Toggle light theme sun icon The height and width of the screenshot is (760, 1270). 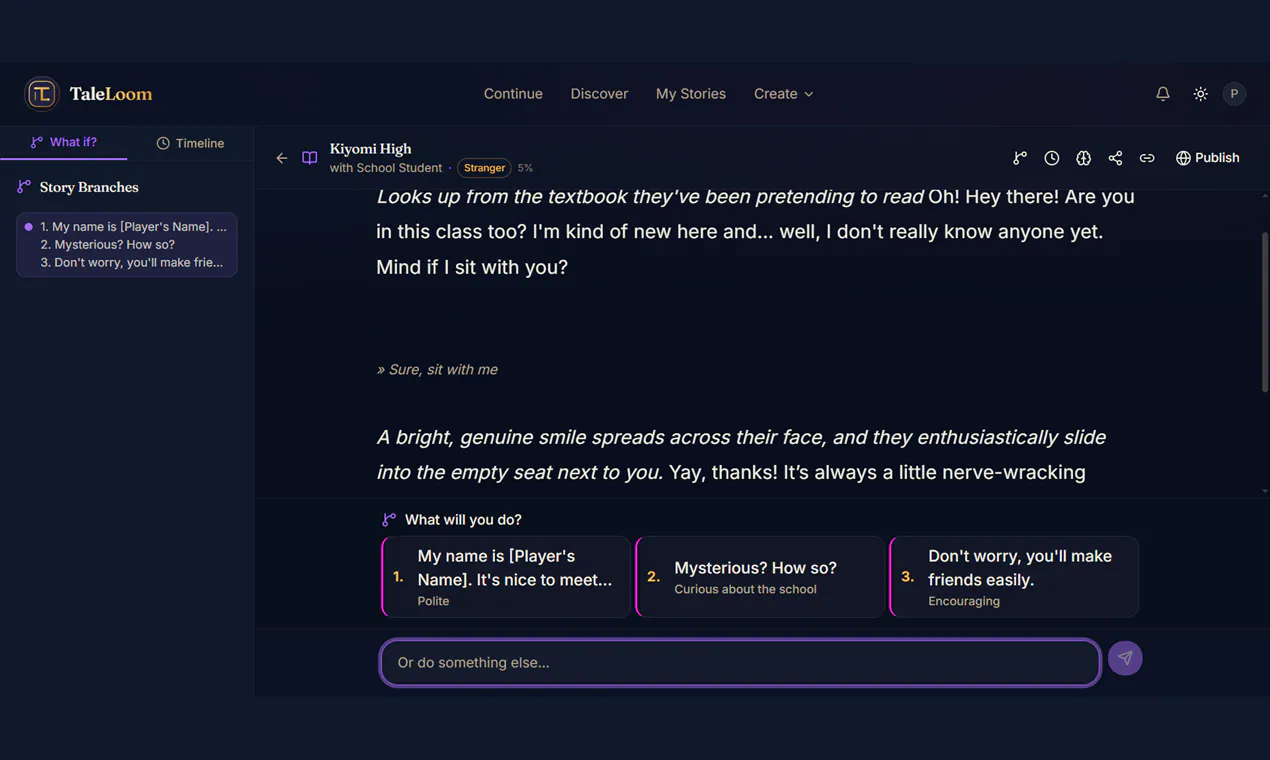point(1201,94)
